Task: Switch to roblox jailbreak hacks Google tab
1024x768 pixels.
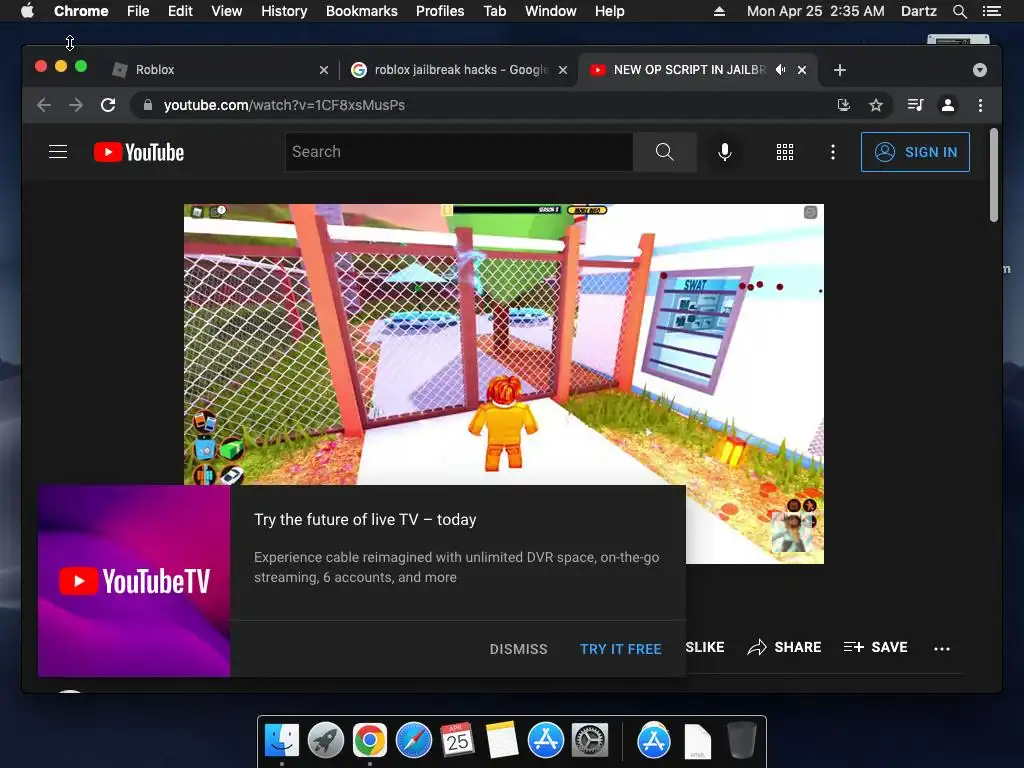Action: [x=460, y=70]
